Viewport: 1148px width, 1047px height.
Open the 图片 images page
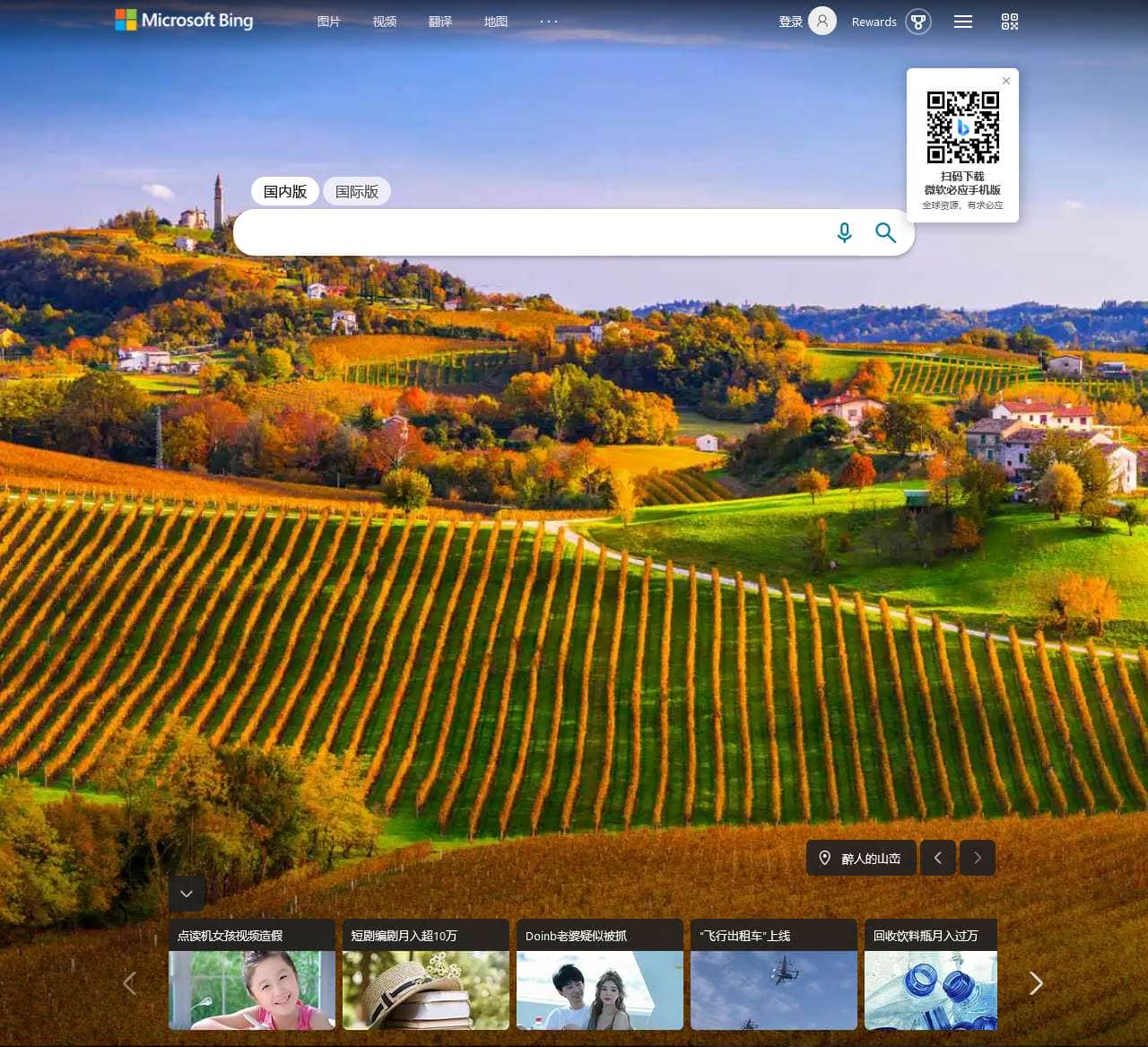pyautogui.click(x=329, y=22)
